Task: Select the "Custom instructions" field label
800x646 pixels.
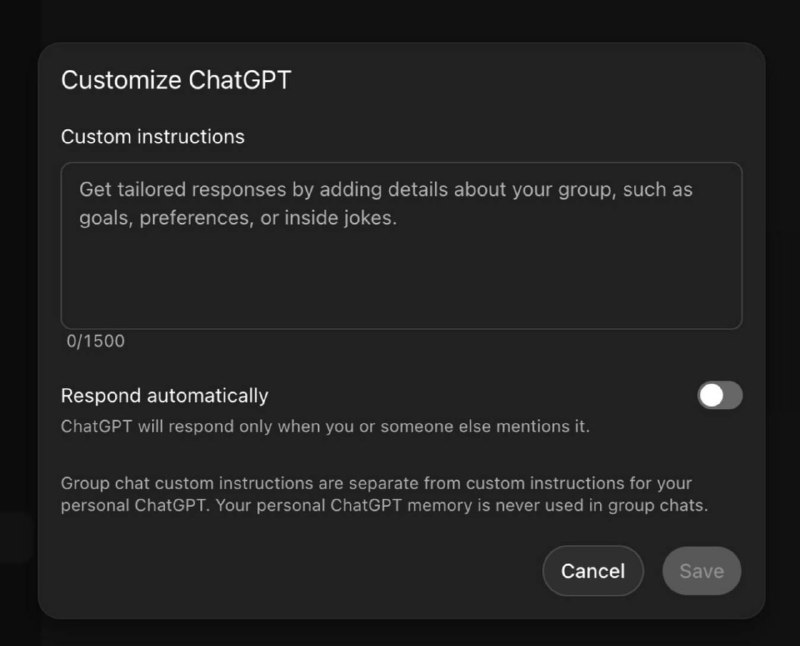Action: click(152, 137)
